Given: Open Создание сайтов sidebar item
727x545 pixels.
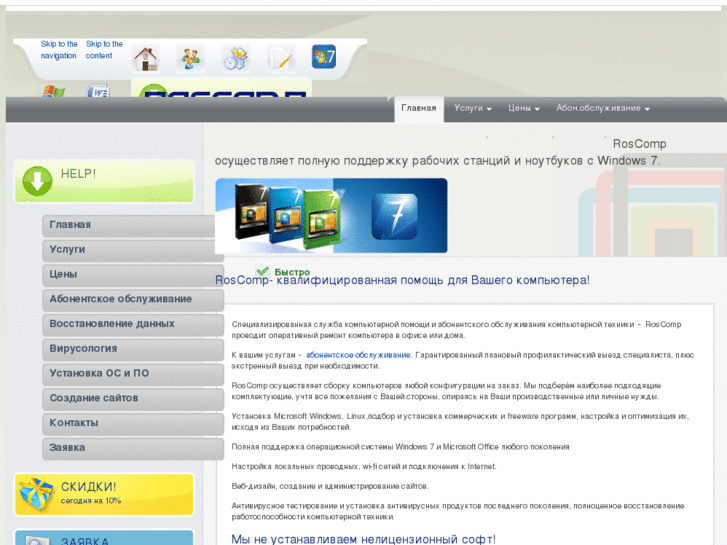Looking at the screenshot, I should [133, 398].
